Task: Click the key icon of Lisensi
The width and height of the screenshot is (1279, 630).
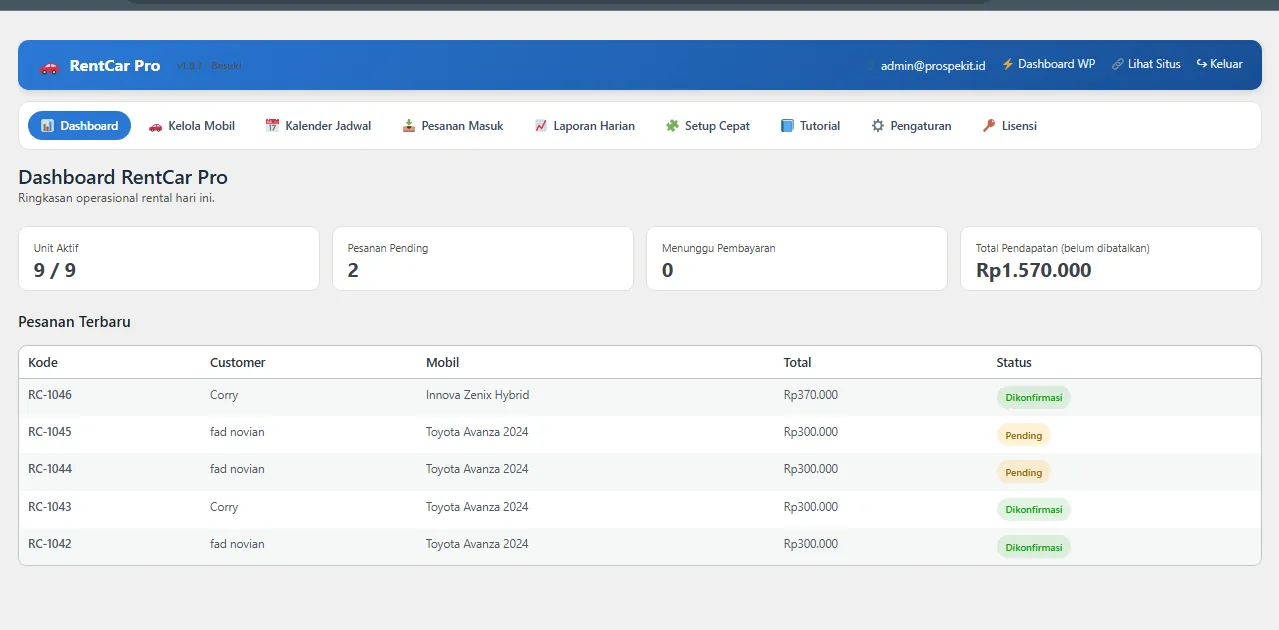Action: click(x=989, y=126)
